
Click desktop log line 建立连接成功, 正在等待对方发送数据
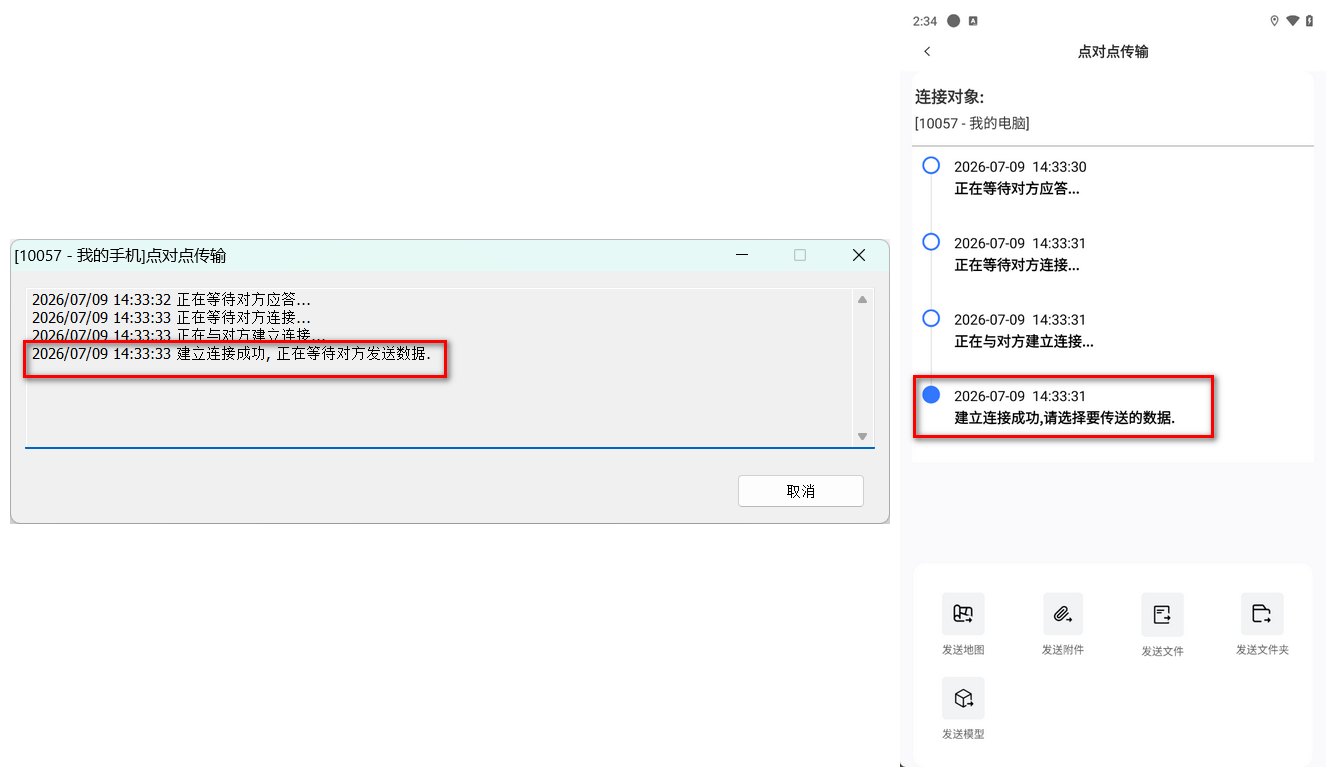pyautogui.click(x=231, y=353)
